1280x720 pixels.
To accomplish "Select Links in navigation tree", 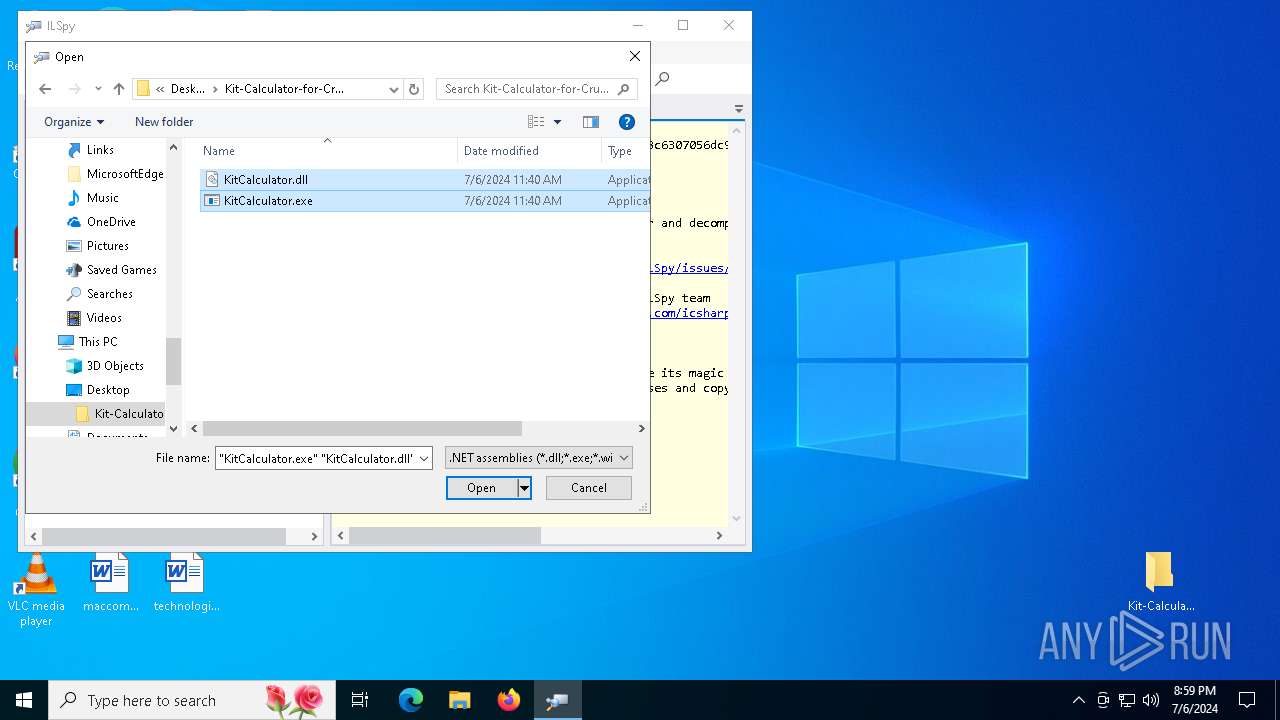I will coord(100,150).
